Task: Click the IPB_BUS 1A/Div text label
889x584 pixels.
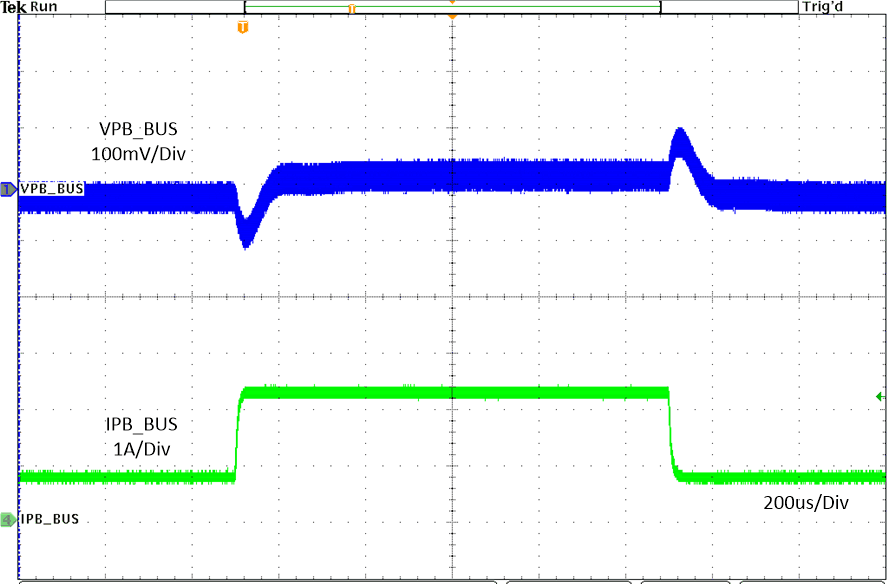Action: pyautogui.click(x=136, y=437)
